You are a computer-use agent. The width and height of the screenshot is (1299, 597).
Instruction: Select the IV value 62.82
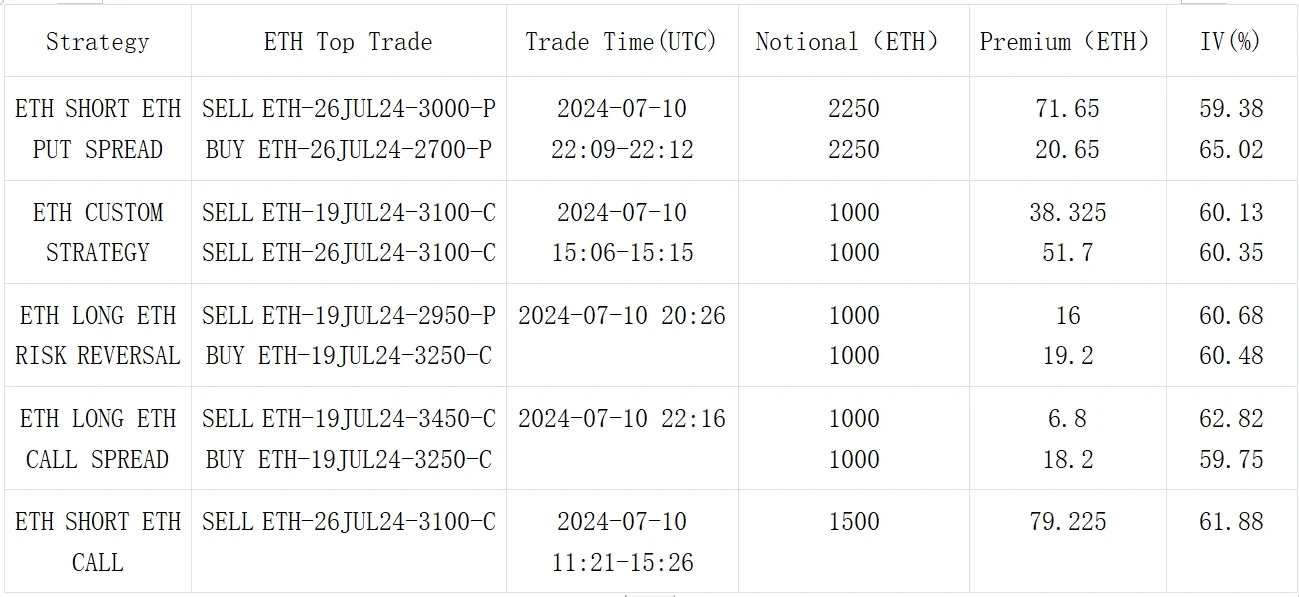click(x=1231, y=419)
